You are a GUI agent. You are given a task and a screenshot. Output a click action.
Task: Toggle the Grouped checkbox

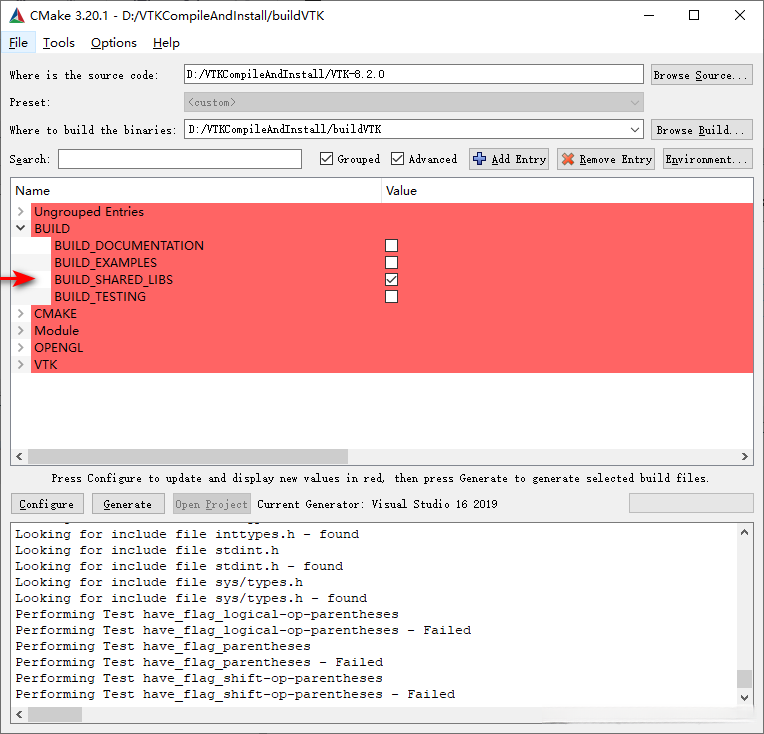[326, 159]
